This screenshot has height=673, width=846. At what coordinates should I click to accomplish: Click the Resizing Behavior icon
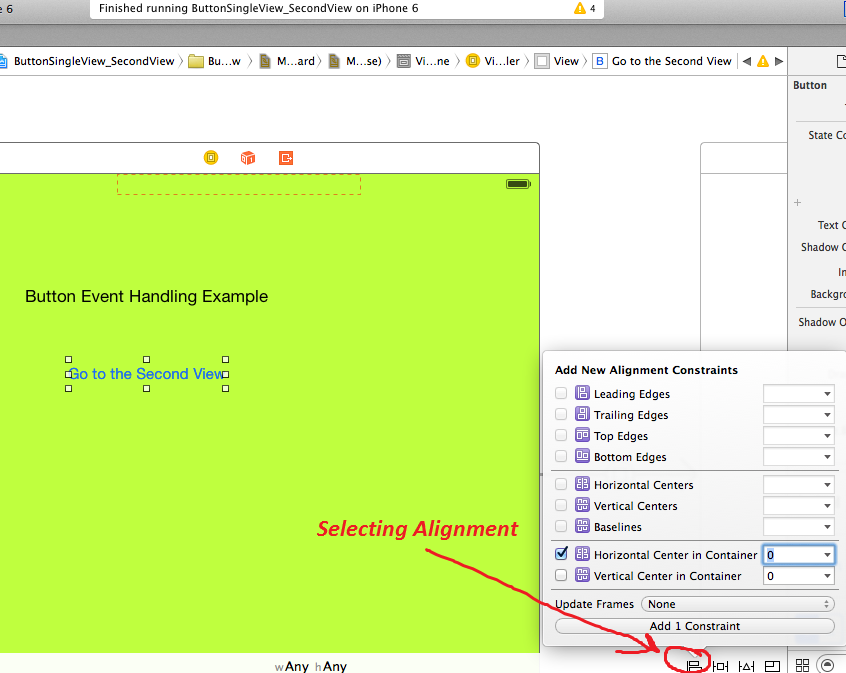click(x=772, y=666)
